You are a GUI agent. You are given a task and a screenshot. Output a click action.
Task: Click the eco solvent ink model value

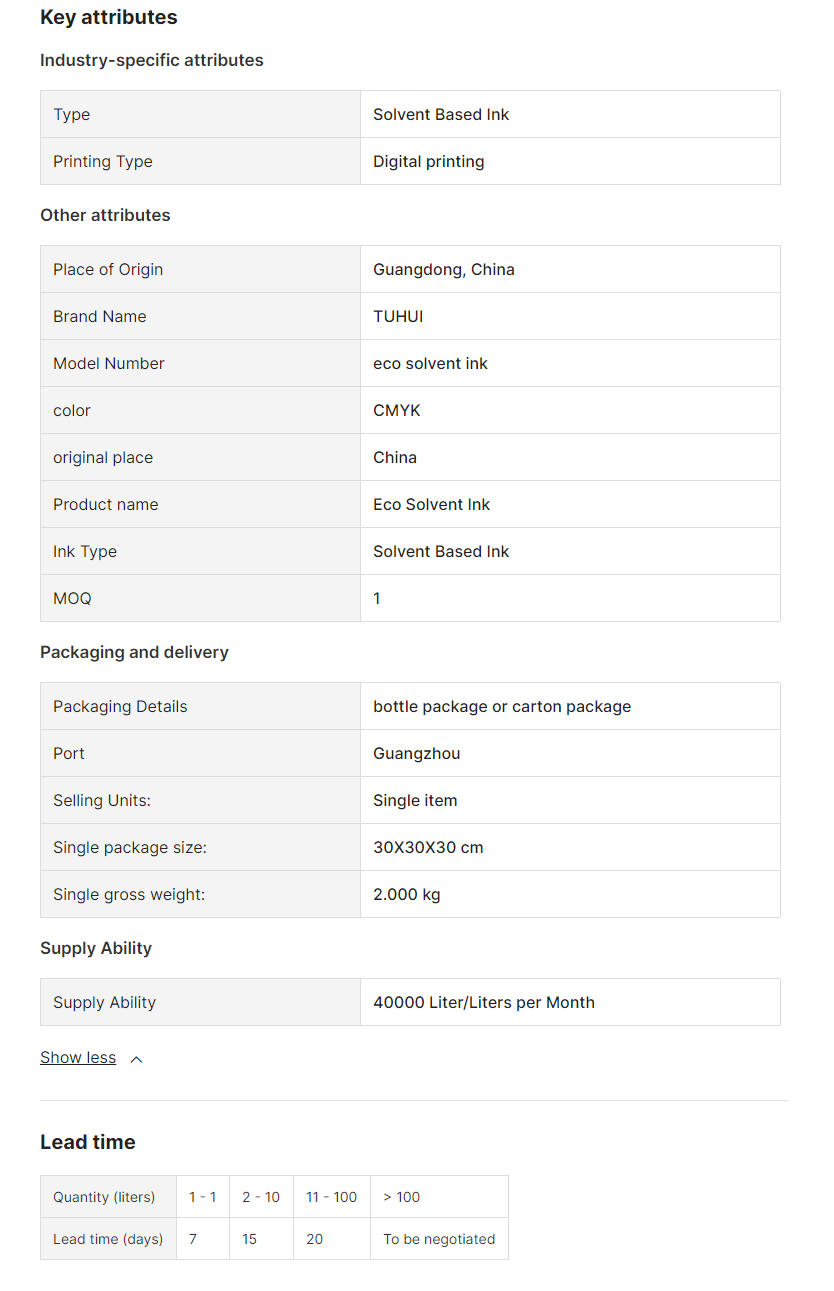point(430,364)
